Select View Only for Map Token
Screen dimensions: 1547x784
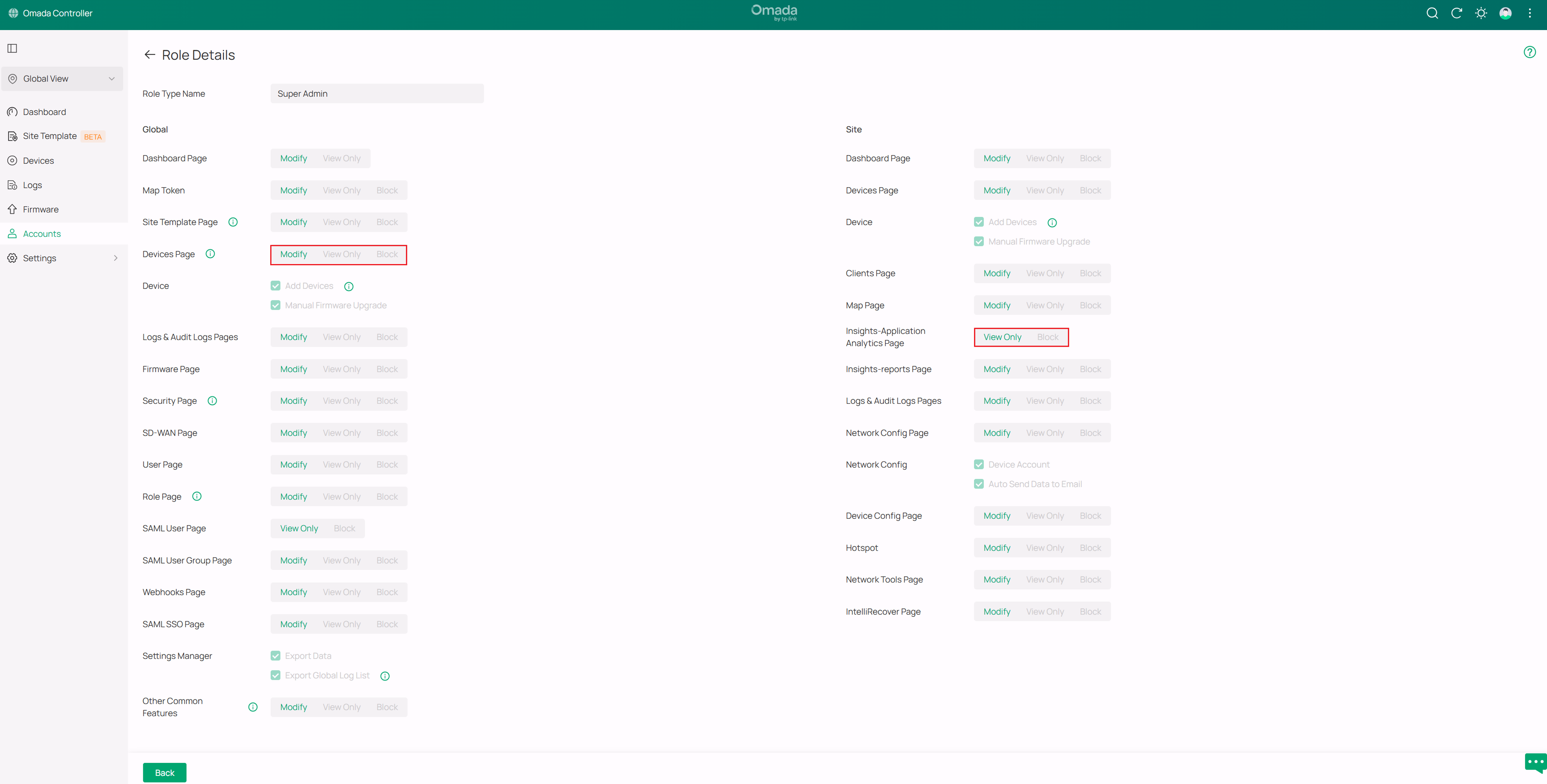pyautogui.click(x=342, y=190)
